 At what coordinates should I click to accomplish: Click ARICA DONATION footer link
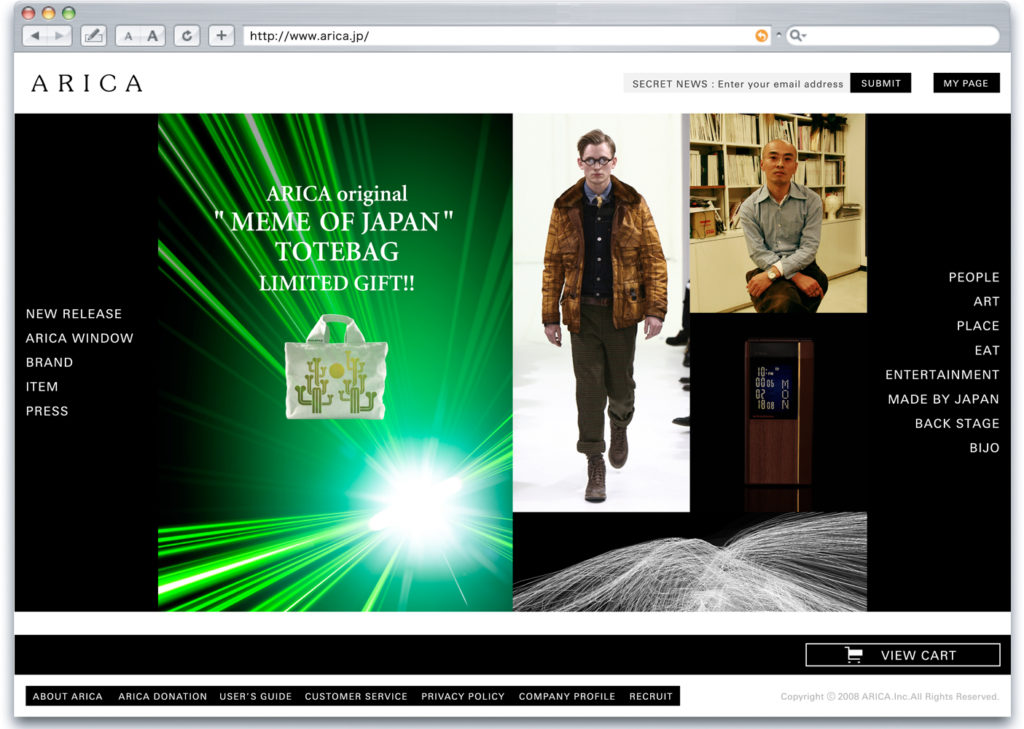163,696
